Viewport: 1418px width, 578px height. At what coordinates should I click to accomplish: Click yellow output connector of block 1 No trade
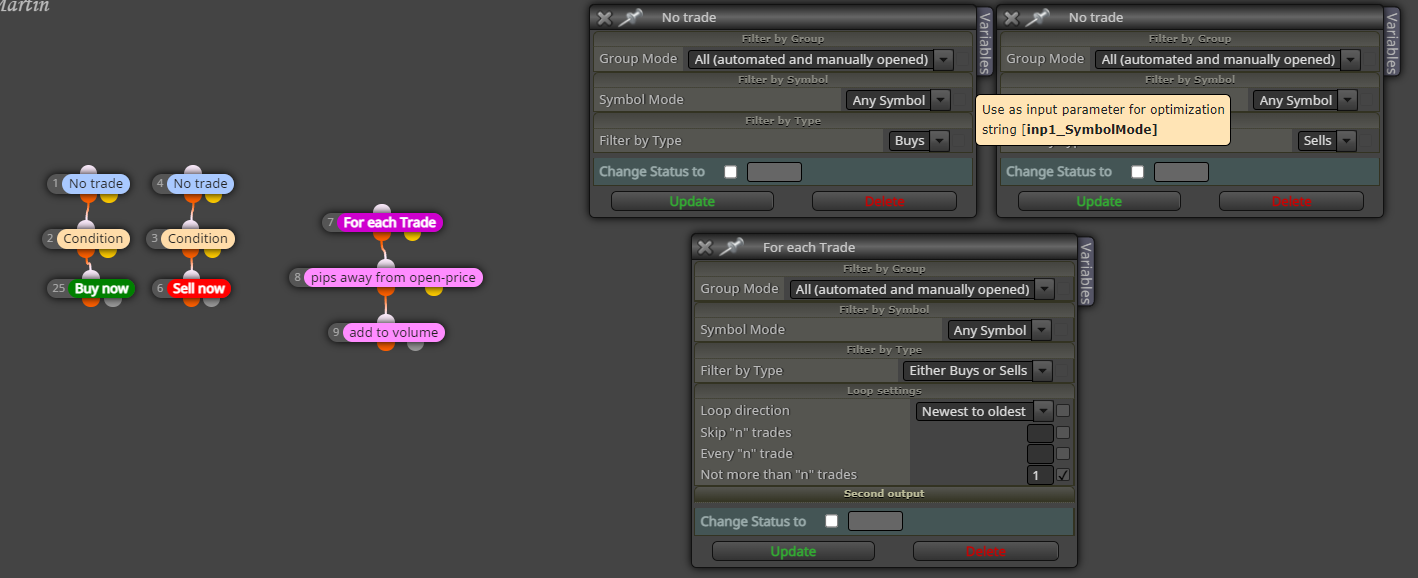point(109,196)
